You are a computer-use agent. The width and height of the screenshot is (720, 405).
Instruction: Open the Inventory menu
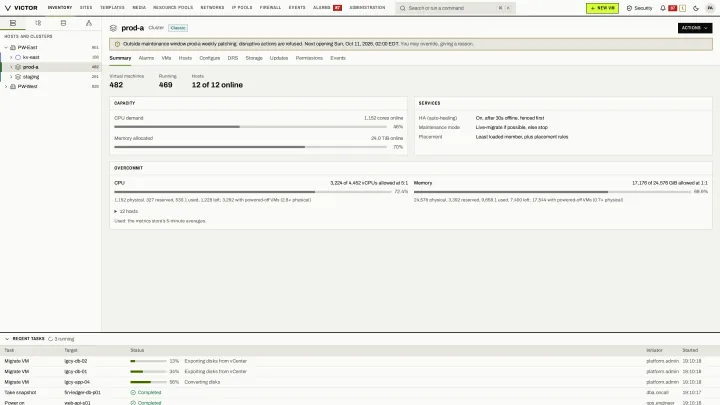[60, 8]
